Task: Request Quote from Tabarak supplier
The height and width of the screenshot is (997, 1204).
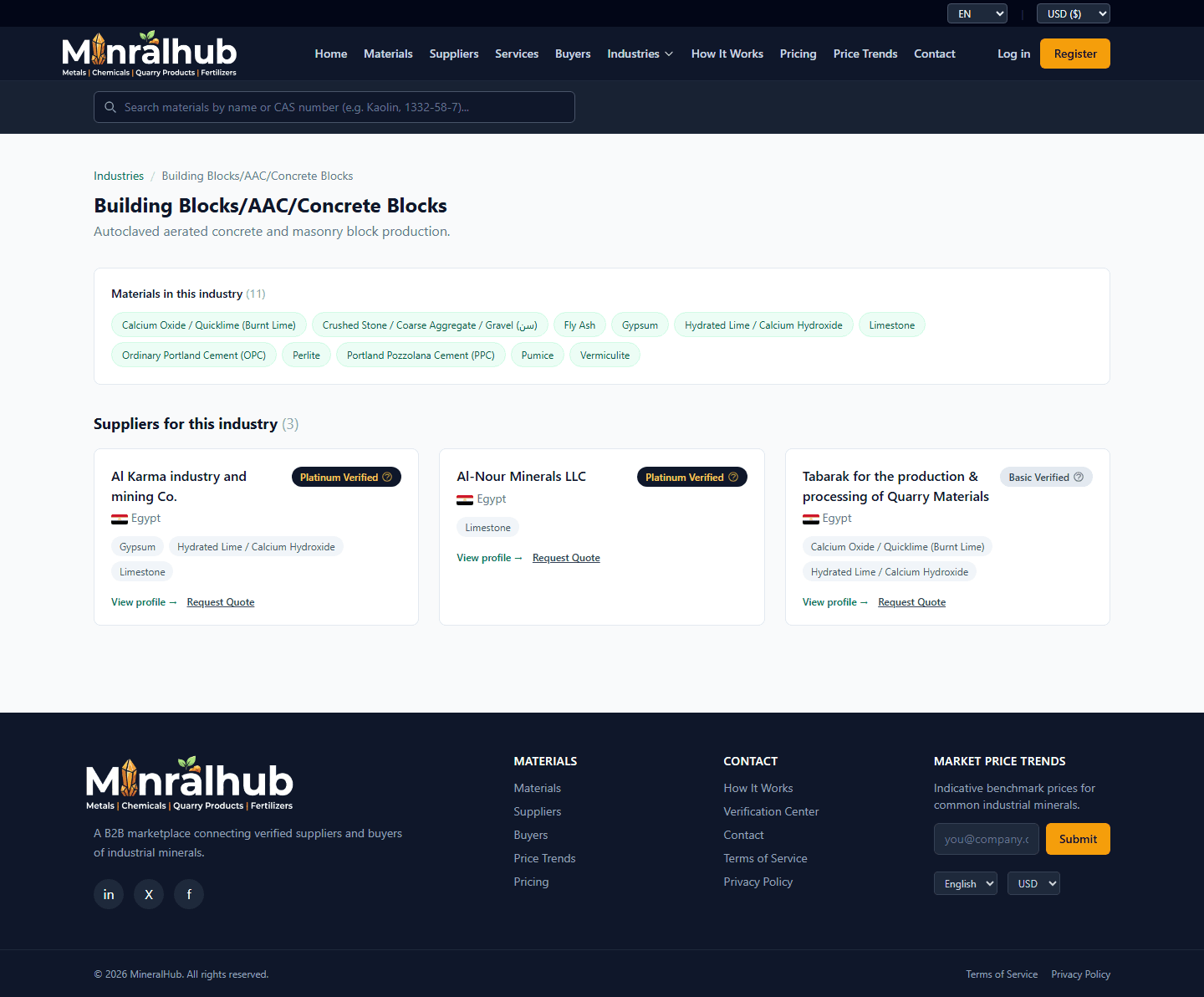Action: [911, 602]
